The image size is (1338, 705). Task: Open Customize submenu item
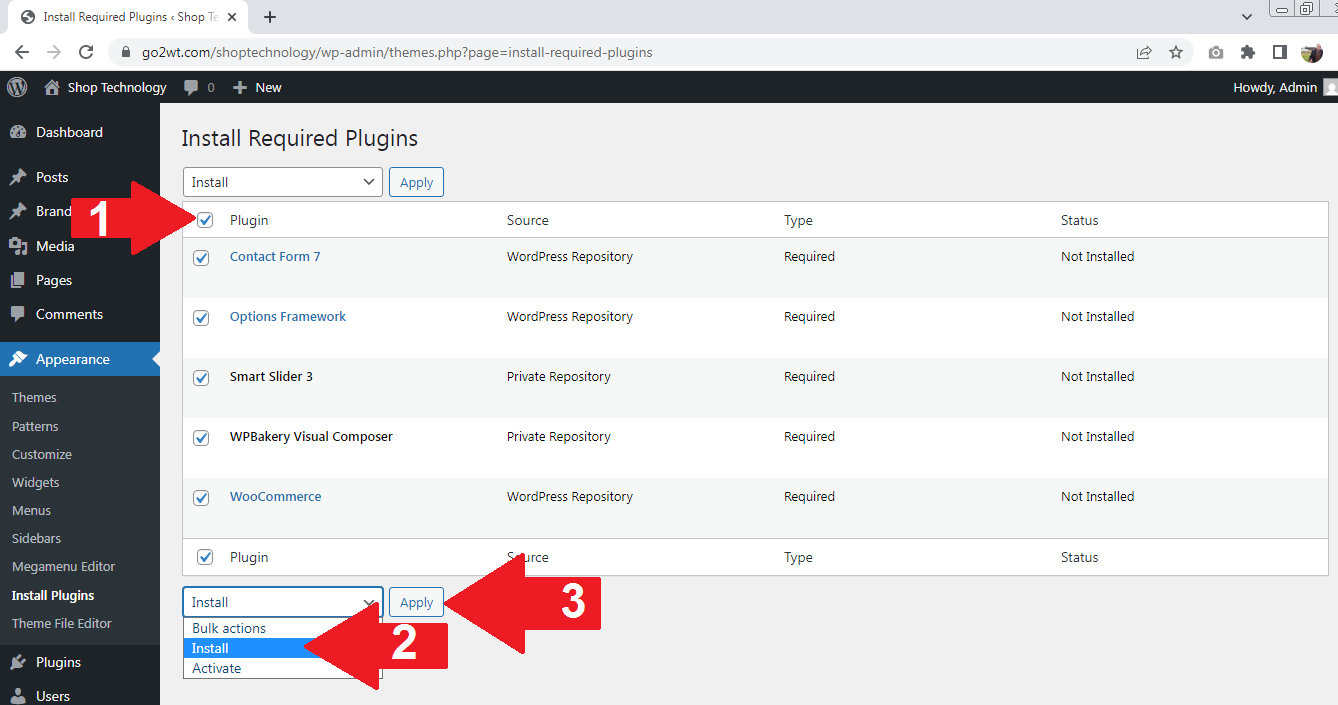click(42, 454)
